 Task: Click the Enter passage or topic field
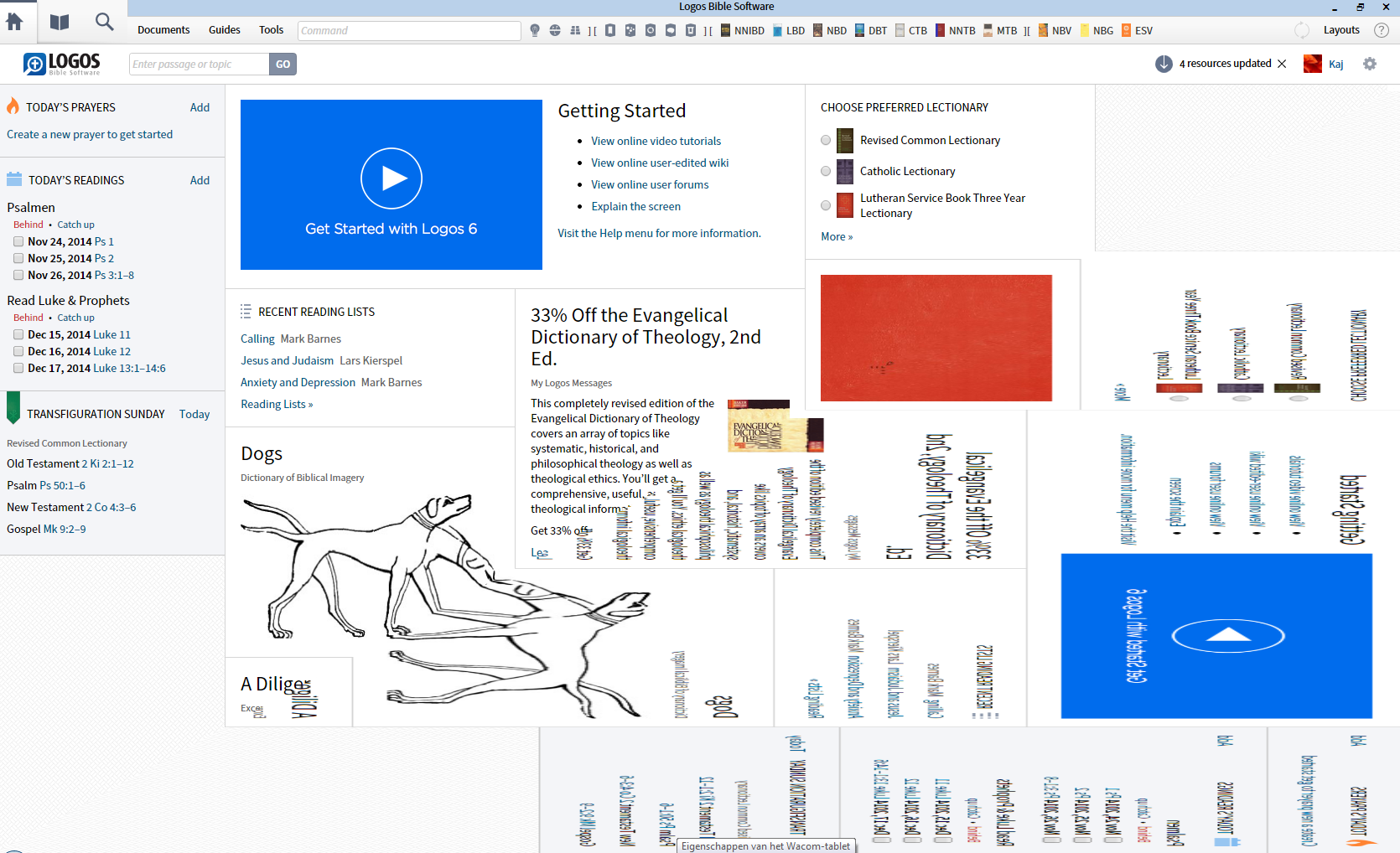[200, 64]
